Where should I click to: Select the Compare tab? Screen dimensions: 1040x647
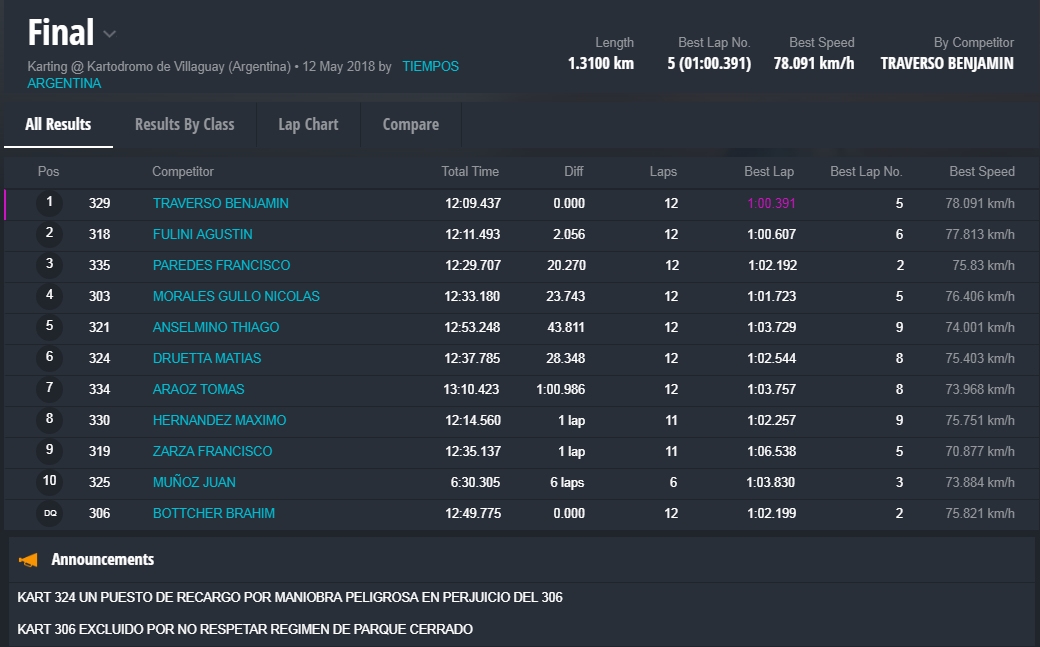click(x=410, y=125)
